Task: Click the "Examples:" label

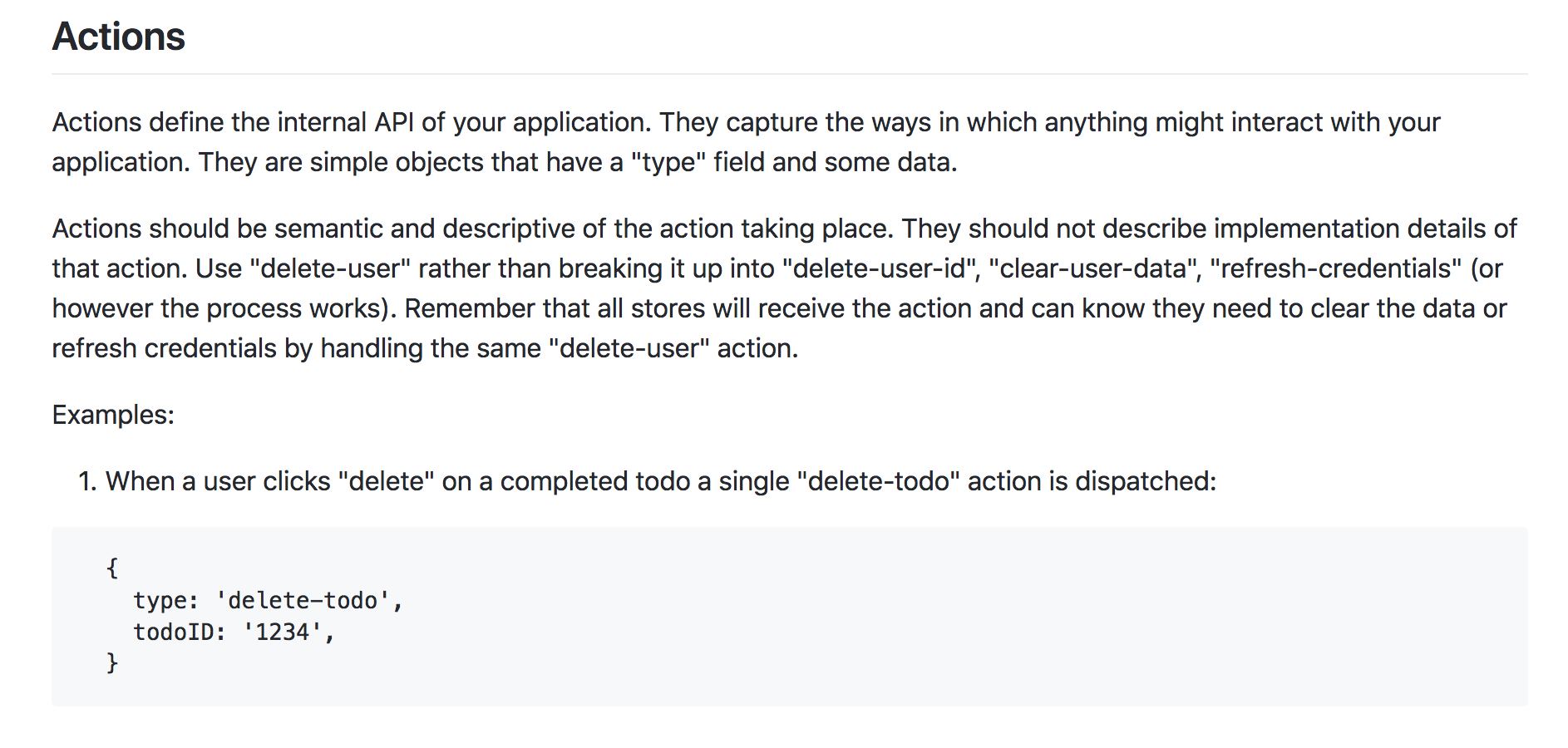Action: click(113, 415)
